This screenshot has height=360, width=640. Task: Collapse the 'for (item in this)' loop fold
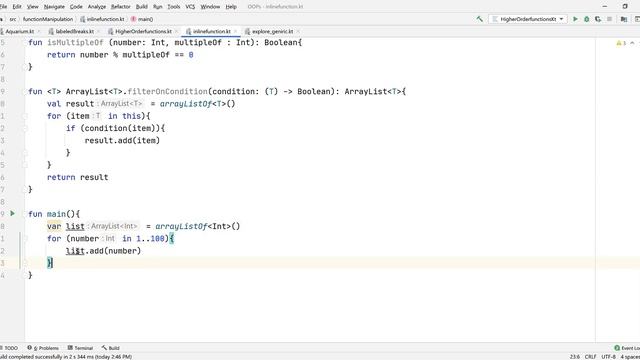[x=24, y=116]
